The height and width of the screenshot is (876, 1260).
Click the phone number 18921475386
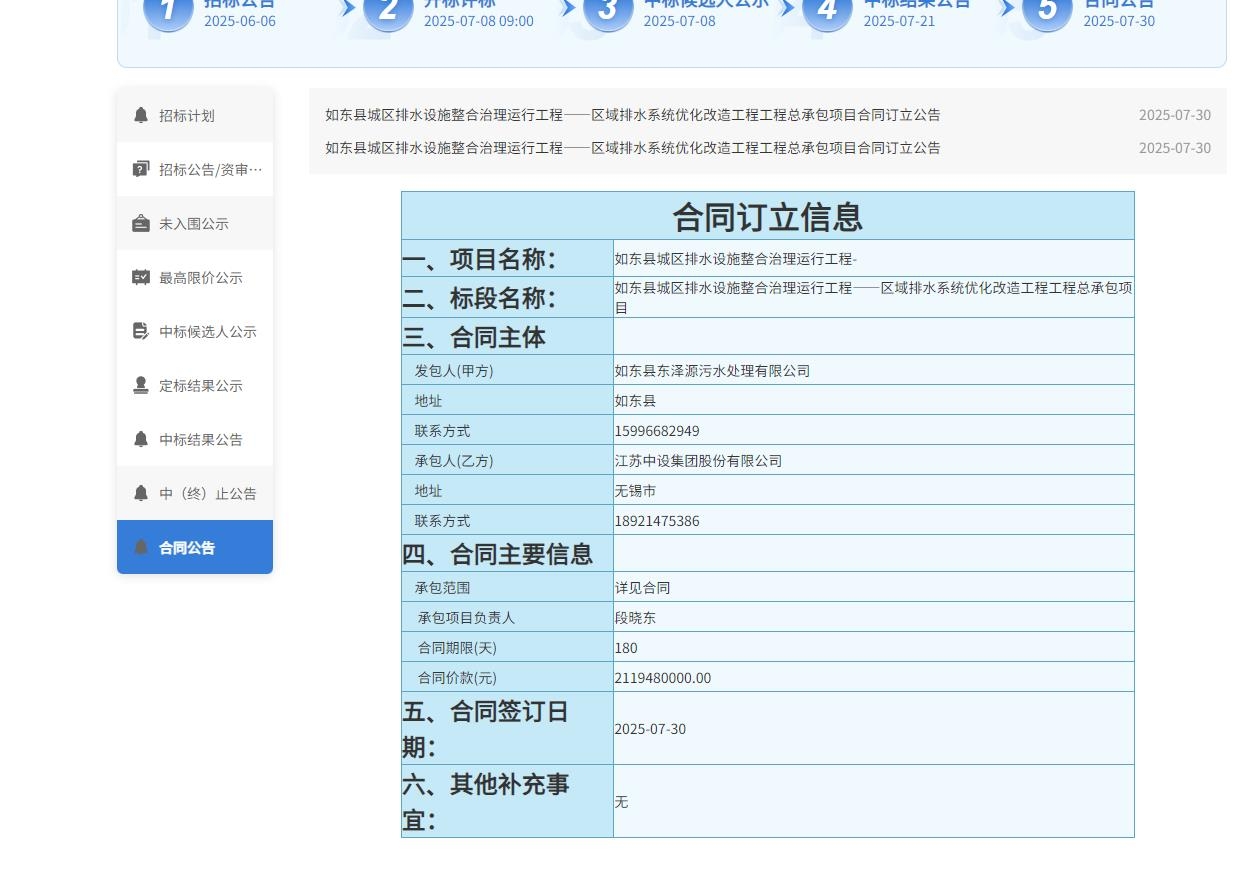[657, 521]
